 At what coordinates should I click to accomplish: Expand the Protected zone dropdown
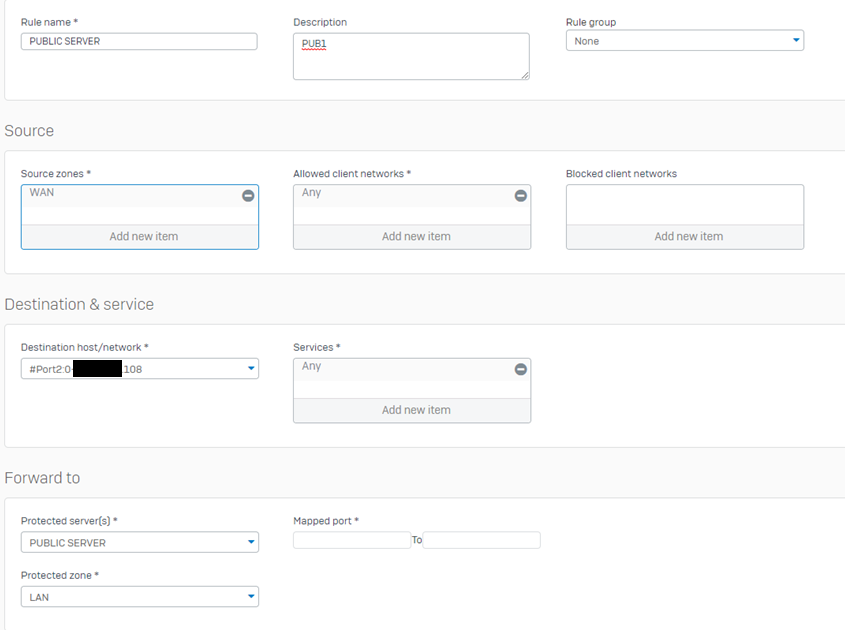coord(250,597)
